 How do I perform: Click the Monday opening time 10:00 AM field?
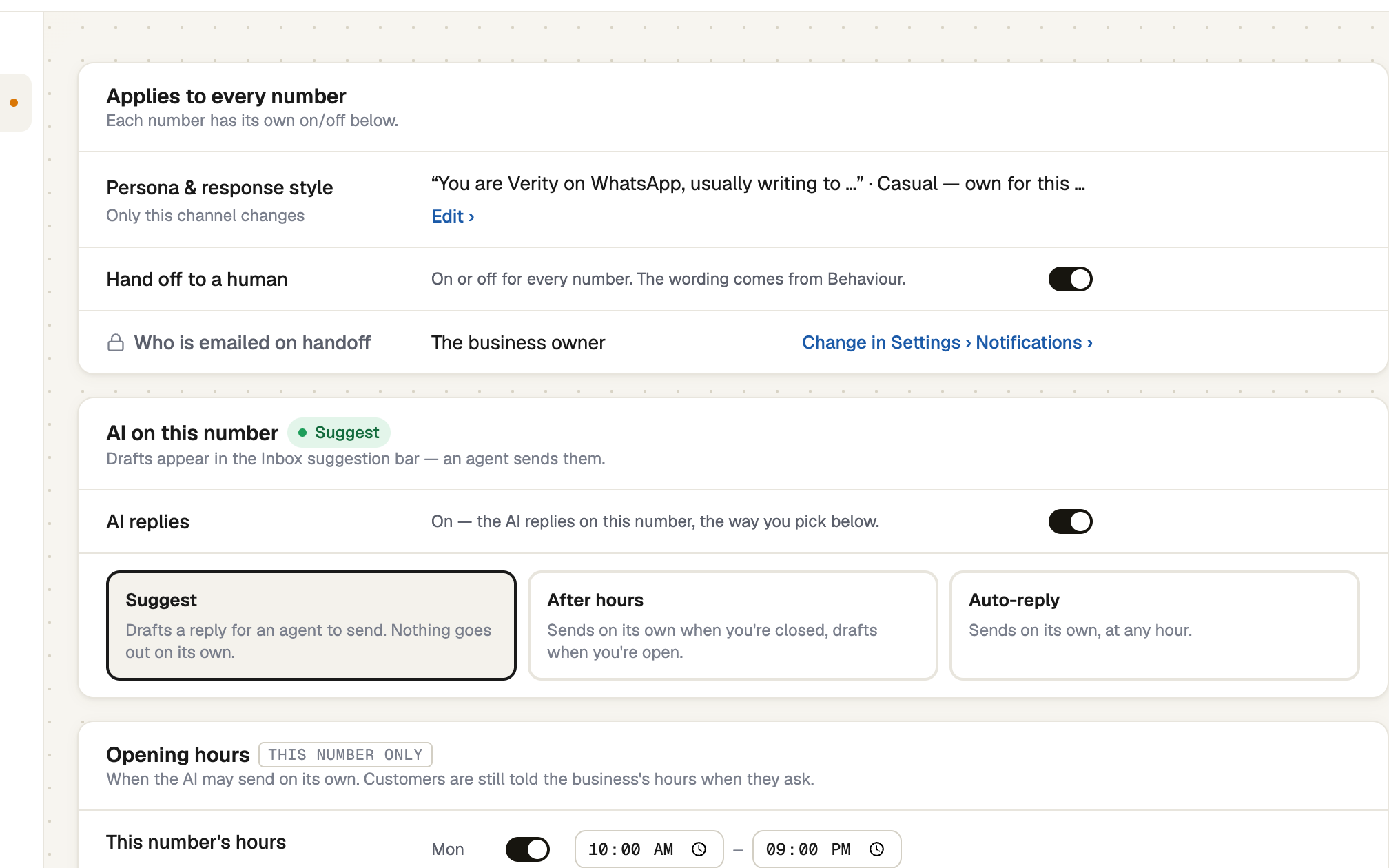(x=648, y=849)
